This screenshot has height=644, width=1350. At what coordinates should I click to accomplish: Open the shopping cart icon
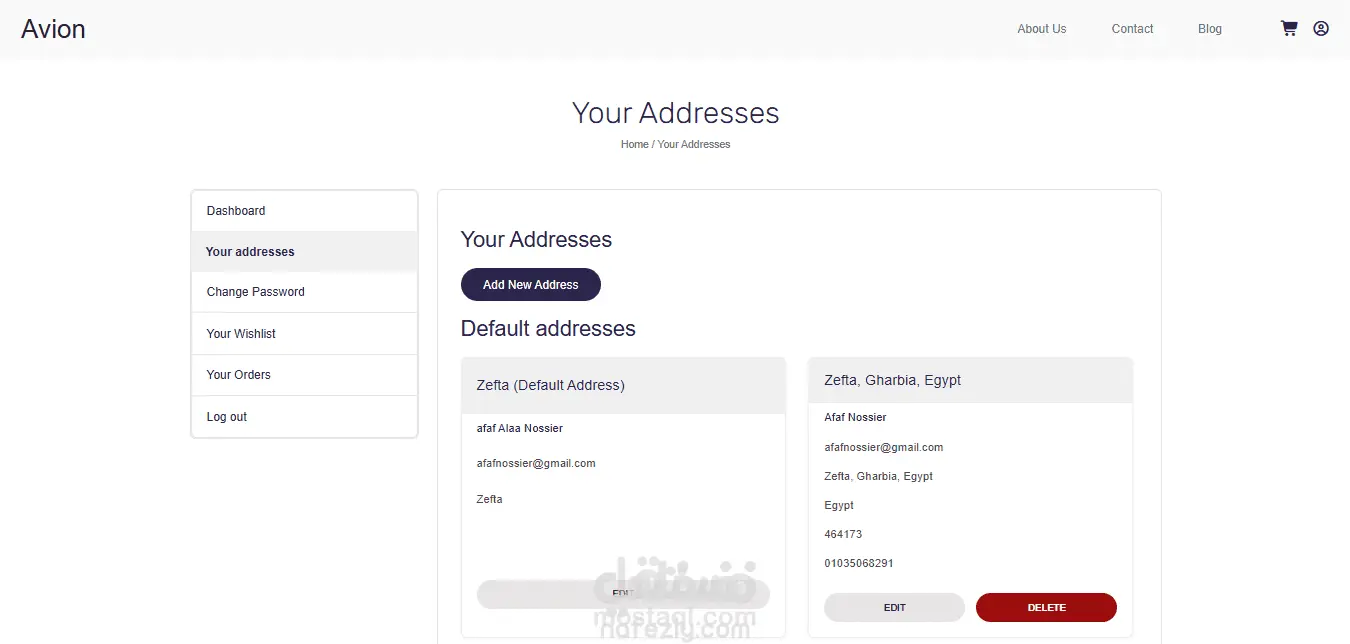1289,29
